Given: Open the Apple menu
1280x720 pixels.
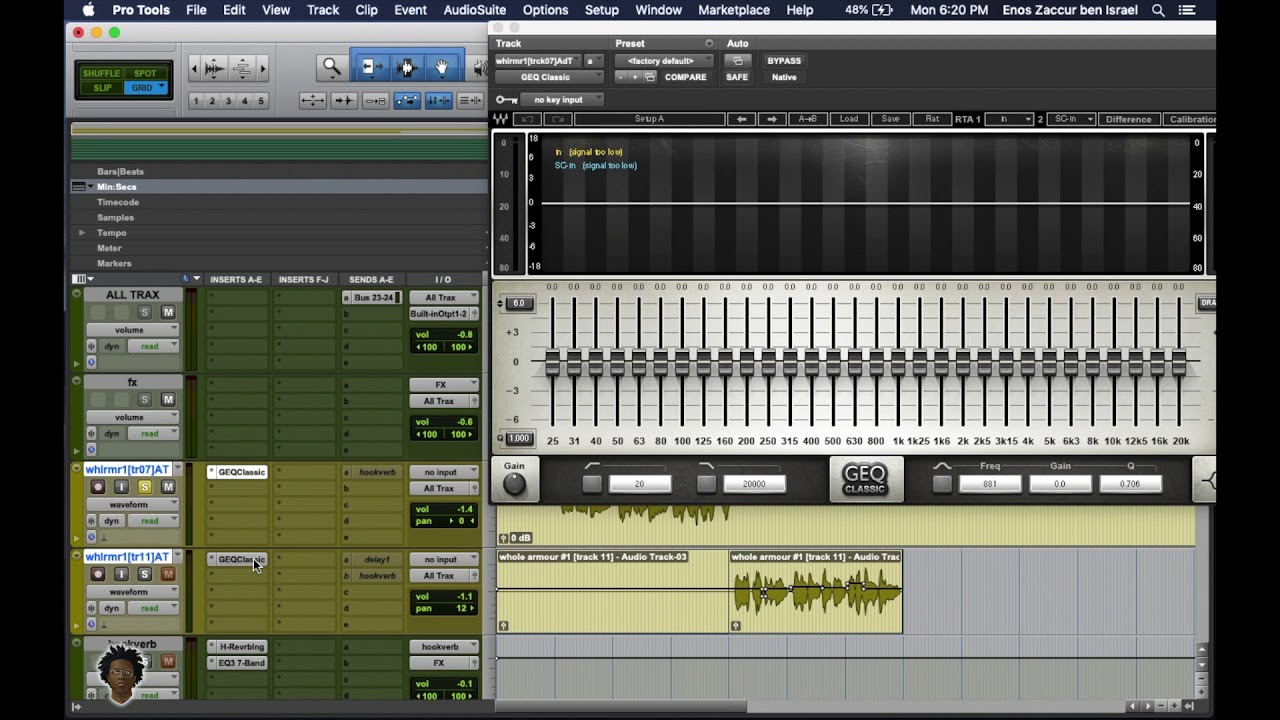Looking at the screenshot, I should coord(88,10).
